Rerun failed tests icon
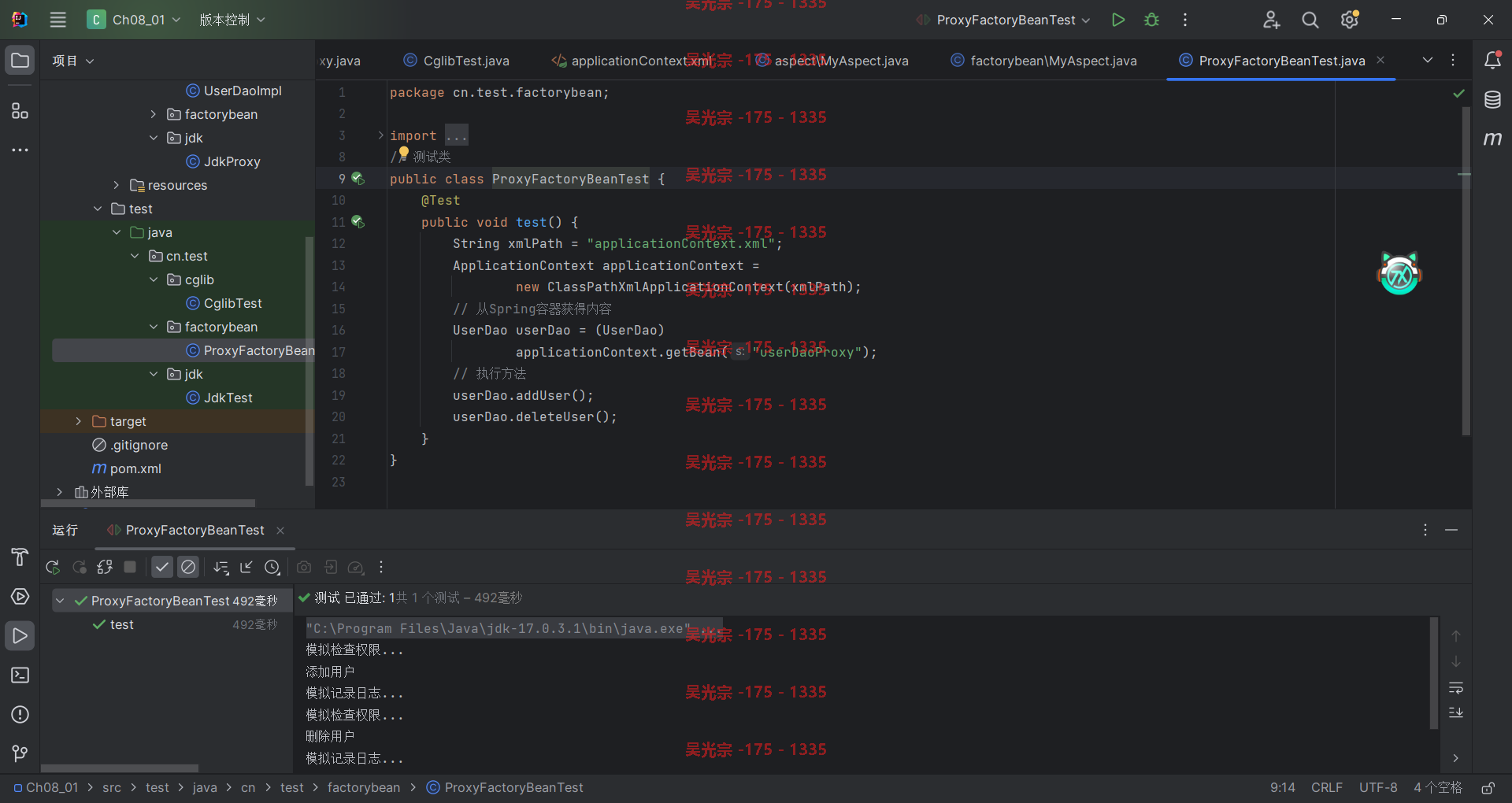 click(80, 567)
